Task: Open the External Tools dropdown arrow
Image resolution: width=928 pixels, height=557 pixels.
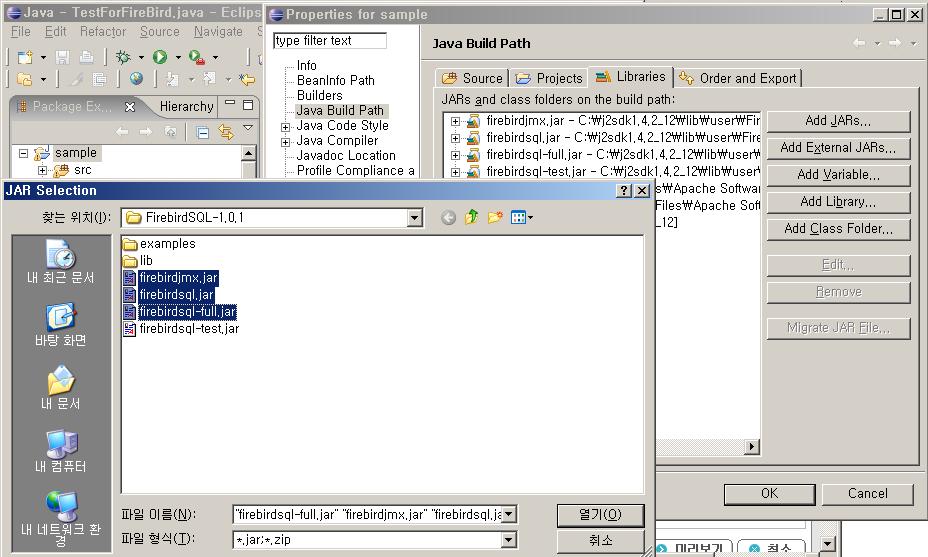Action: pyautogui.click(x=215, y=57)
